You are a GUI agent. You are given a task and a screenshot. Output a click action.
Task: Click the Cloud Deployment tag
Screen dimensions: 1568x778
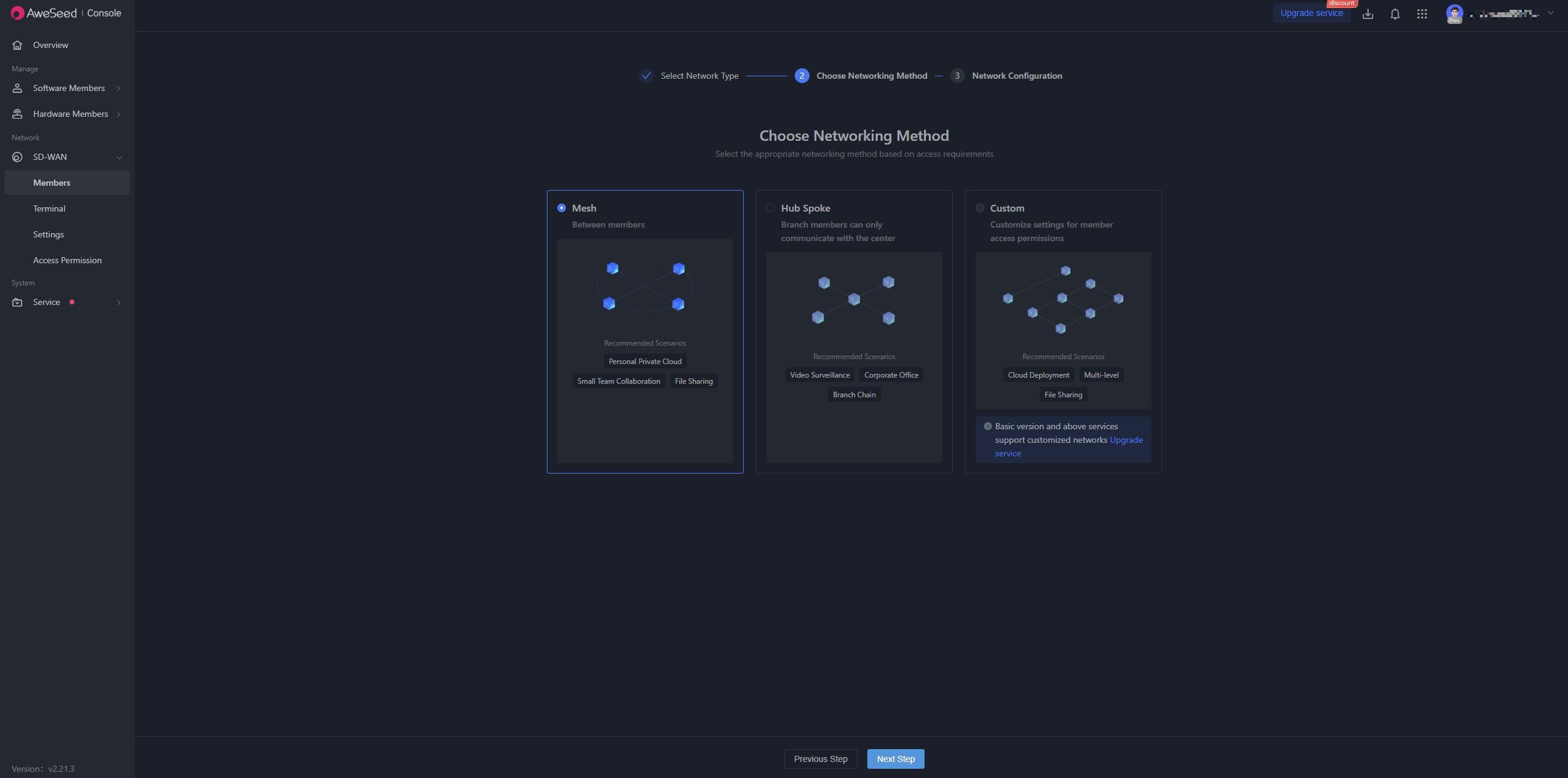pos(1038,375)
